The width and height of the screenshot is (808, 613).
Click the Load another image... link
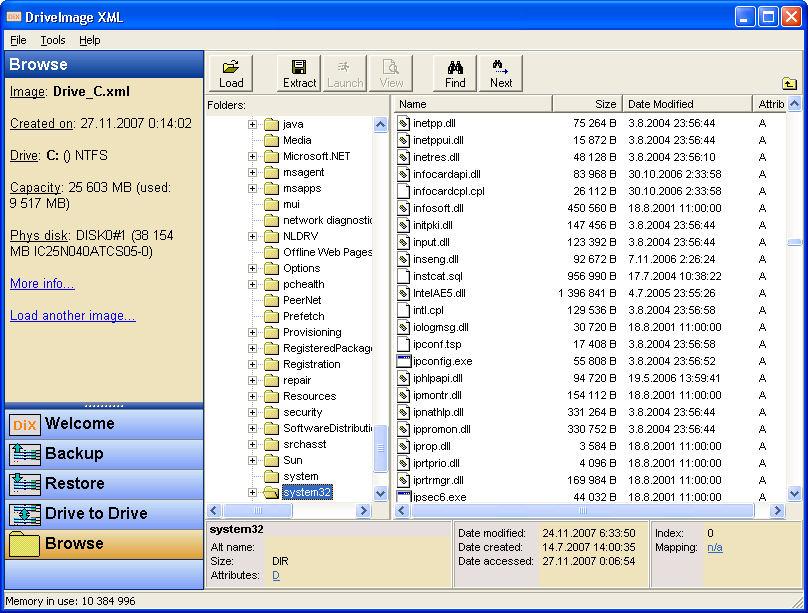[73, 316]
